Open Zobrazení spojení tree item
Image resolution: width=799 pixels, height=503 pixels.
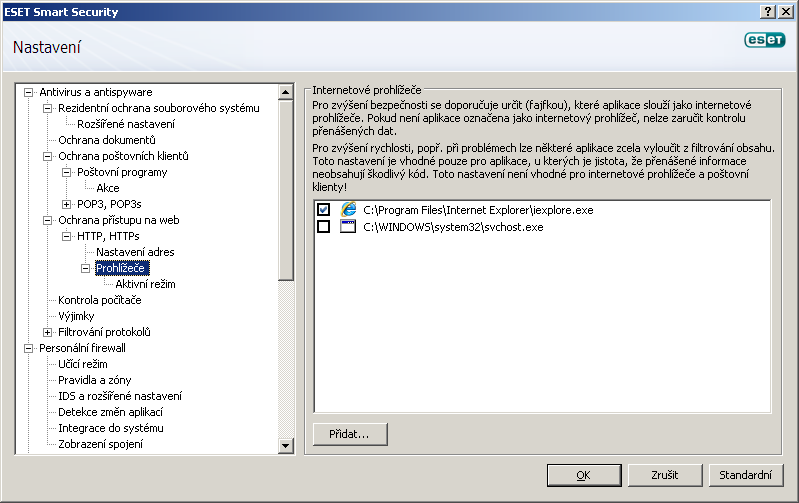point(100,444)
